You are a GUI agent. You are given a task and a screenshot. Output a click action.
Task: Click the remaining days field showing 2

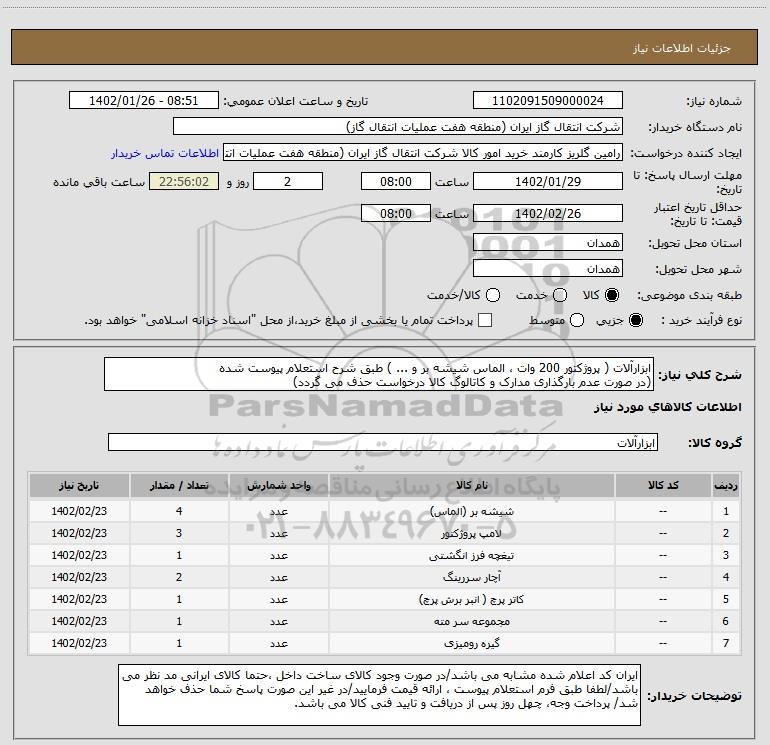288,181
